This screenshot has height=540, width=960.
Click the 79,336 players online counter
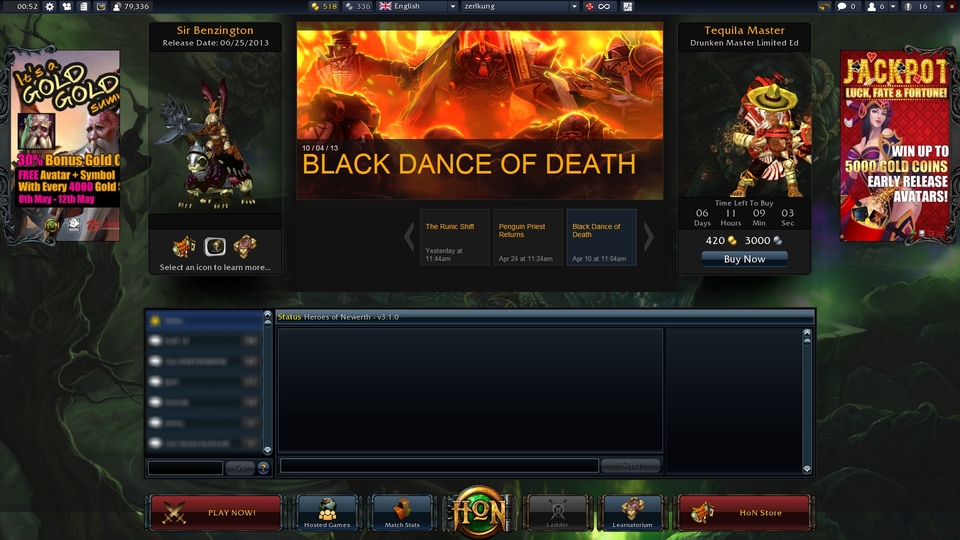131,6
